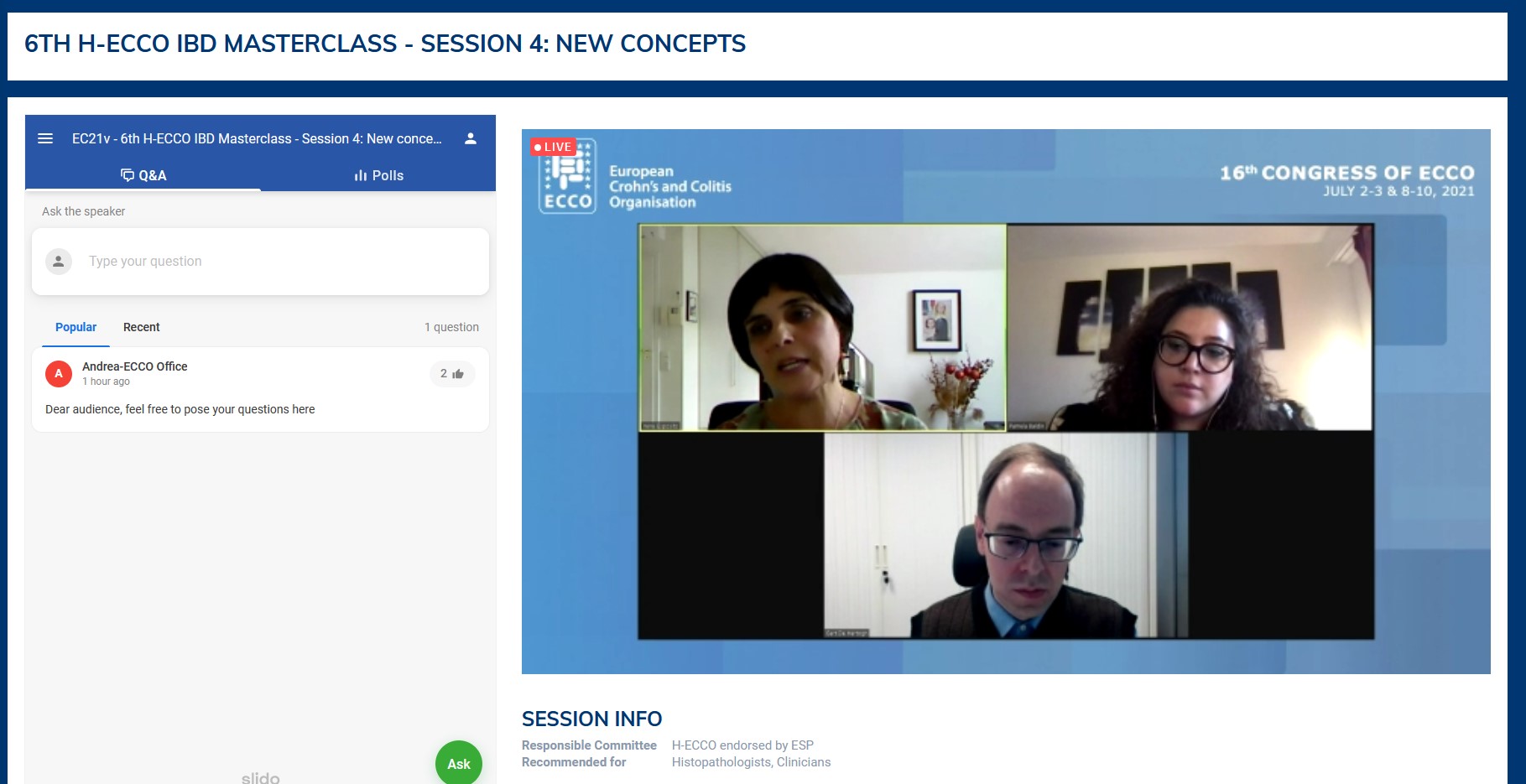Select the bottom man with glasses video tile
Screen dimensions: 1526x784
(x=1006, y=536)
